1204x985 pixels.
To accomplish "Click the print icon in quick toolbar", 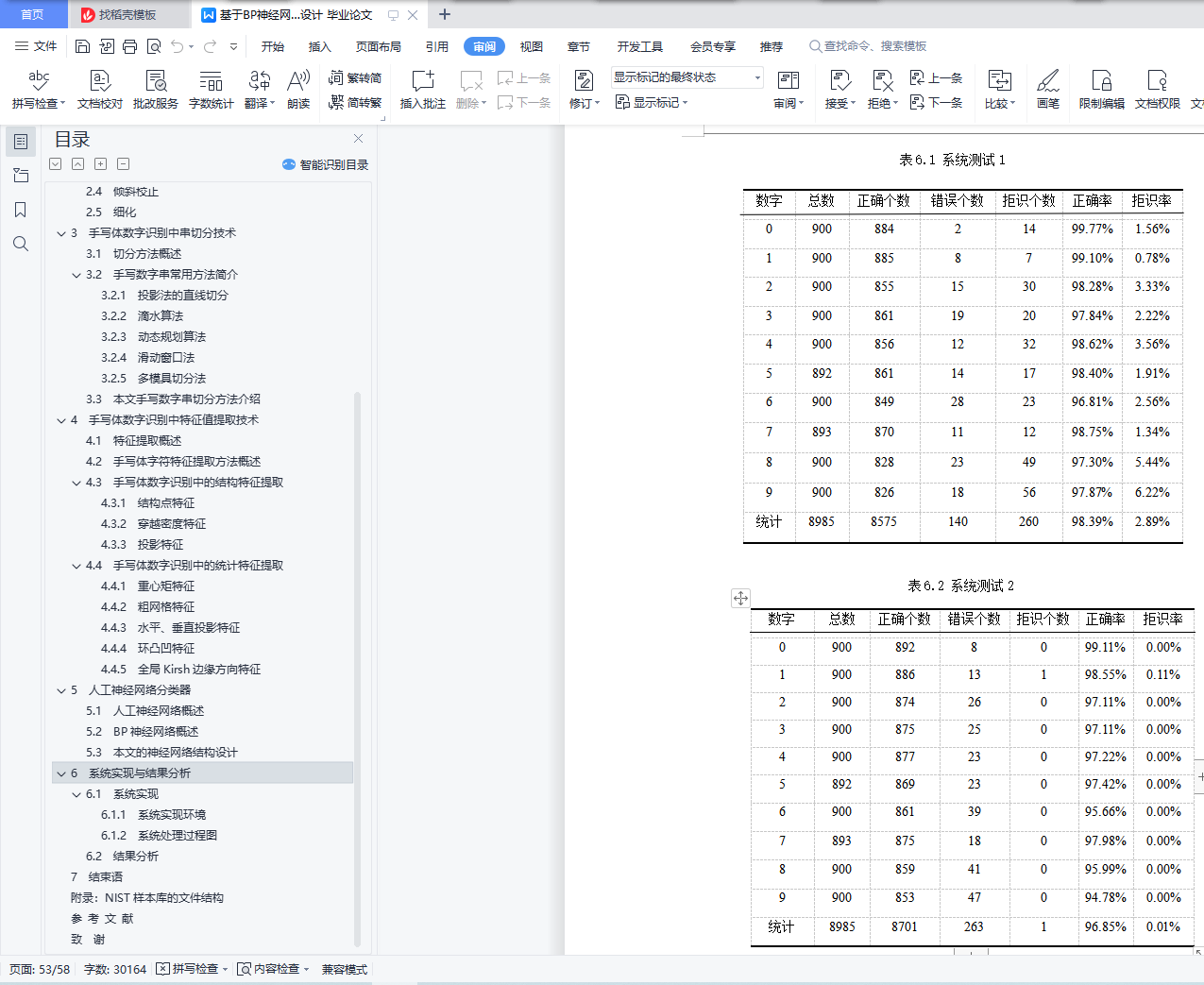I will 129,46.
